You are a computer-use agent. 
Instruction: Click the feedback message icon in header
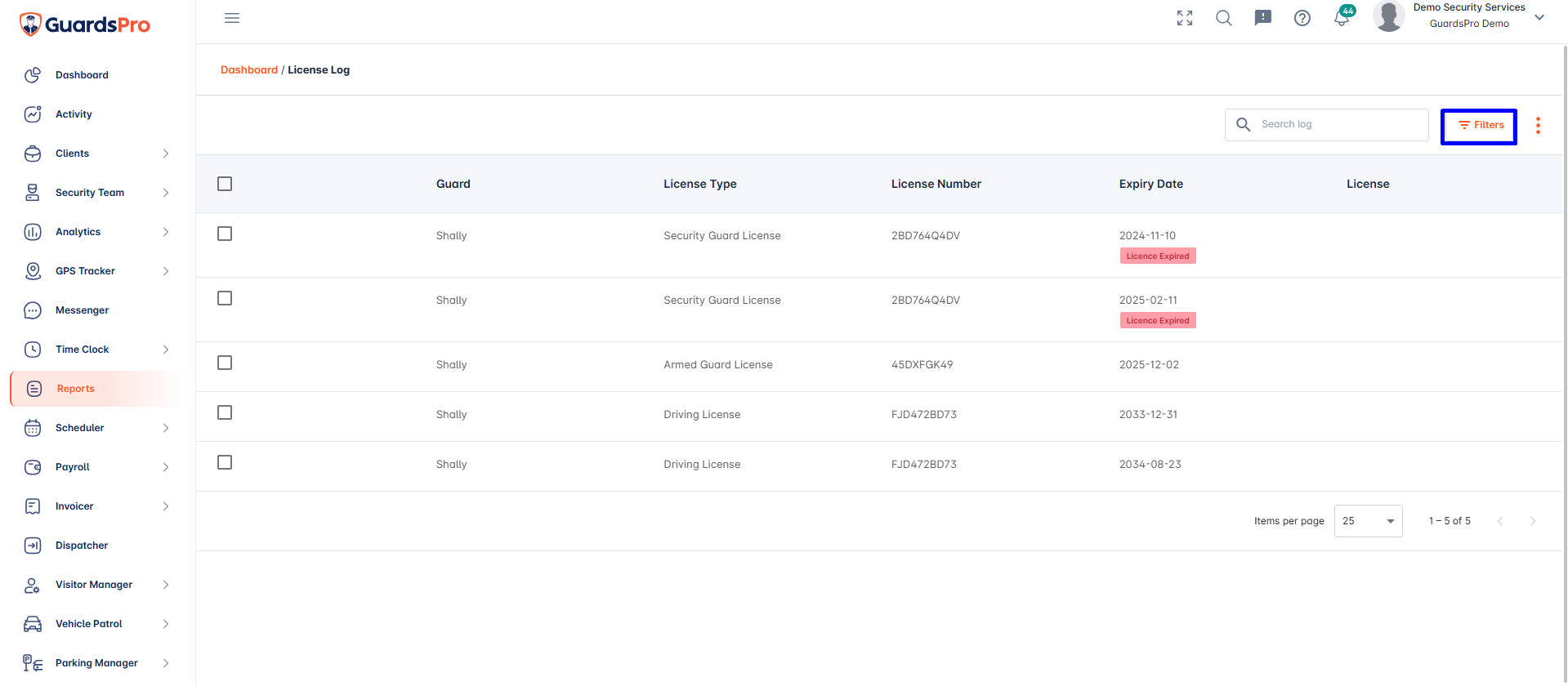[x=1263, y=18]
